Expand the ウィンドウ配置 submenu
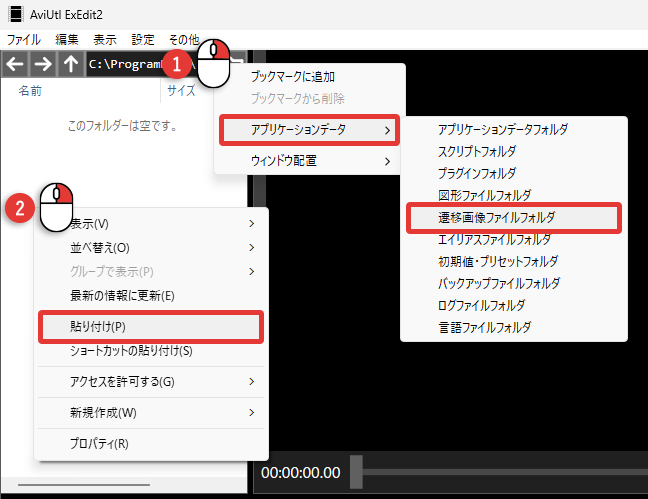 pyautogui.click(x=307, y=160)
